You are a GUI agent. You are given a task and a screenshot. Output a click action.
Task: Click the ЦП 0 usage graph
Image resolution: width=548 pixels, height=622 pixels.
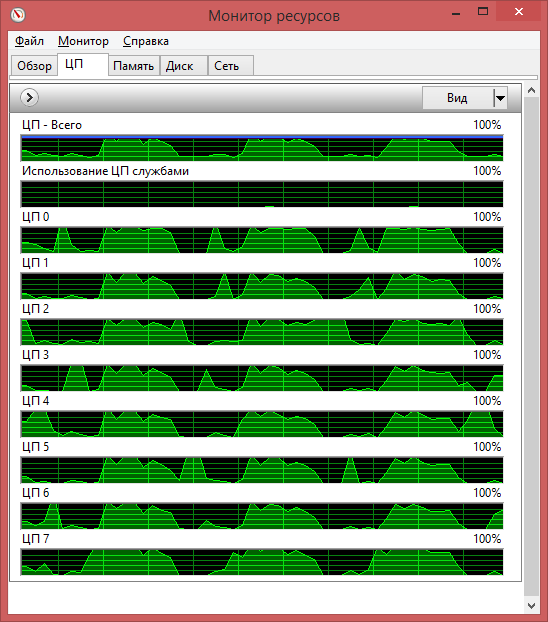tap(262, 240)
